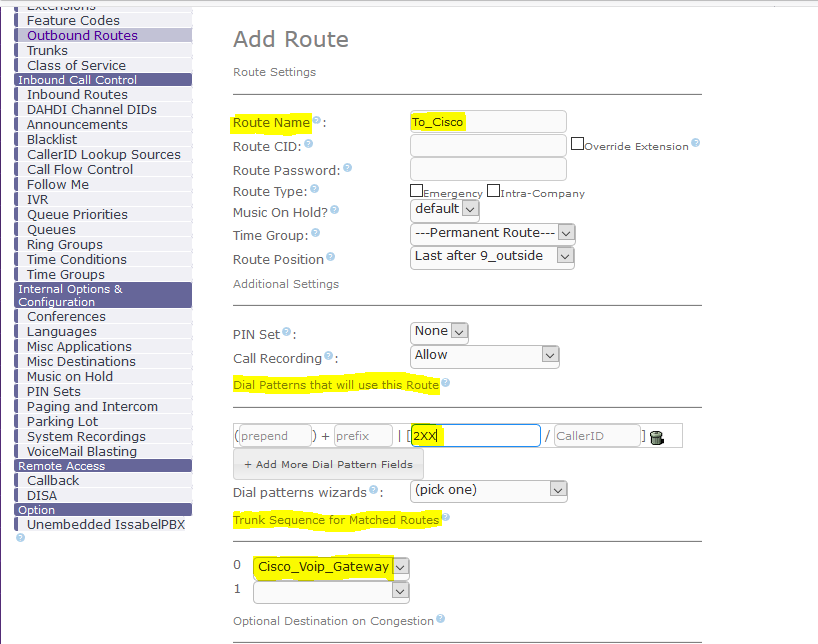Expand the Route Position dropdown
Image resolution: width=818 pixels, height=644 pixels.
[492, 256]
